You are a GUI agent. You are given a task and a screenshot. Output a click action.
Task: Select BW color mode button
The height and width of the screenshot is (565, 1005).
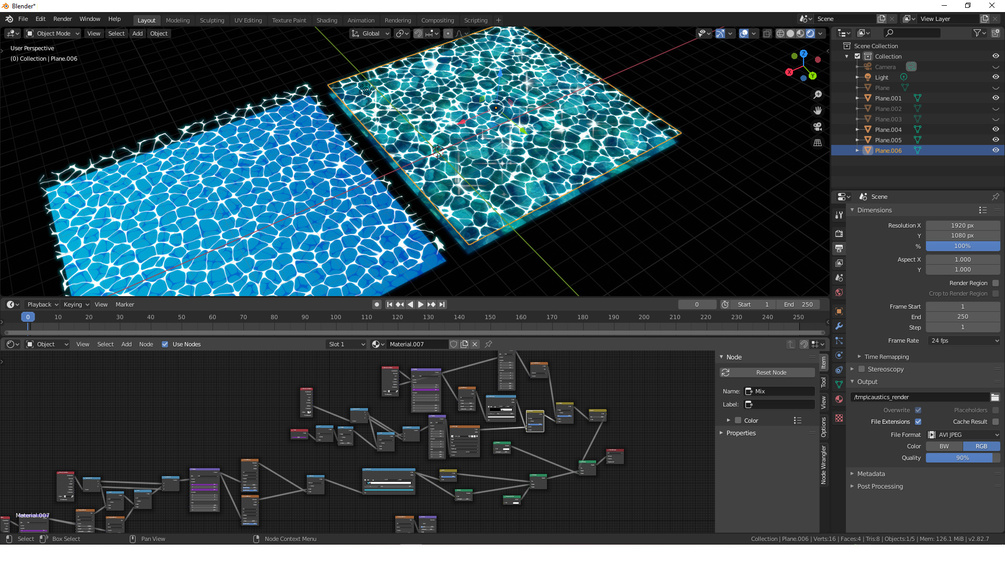(x=943, y=447)
